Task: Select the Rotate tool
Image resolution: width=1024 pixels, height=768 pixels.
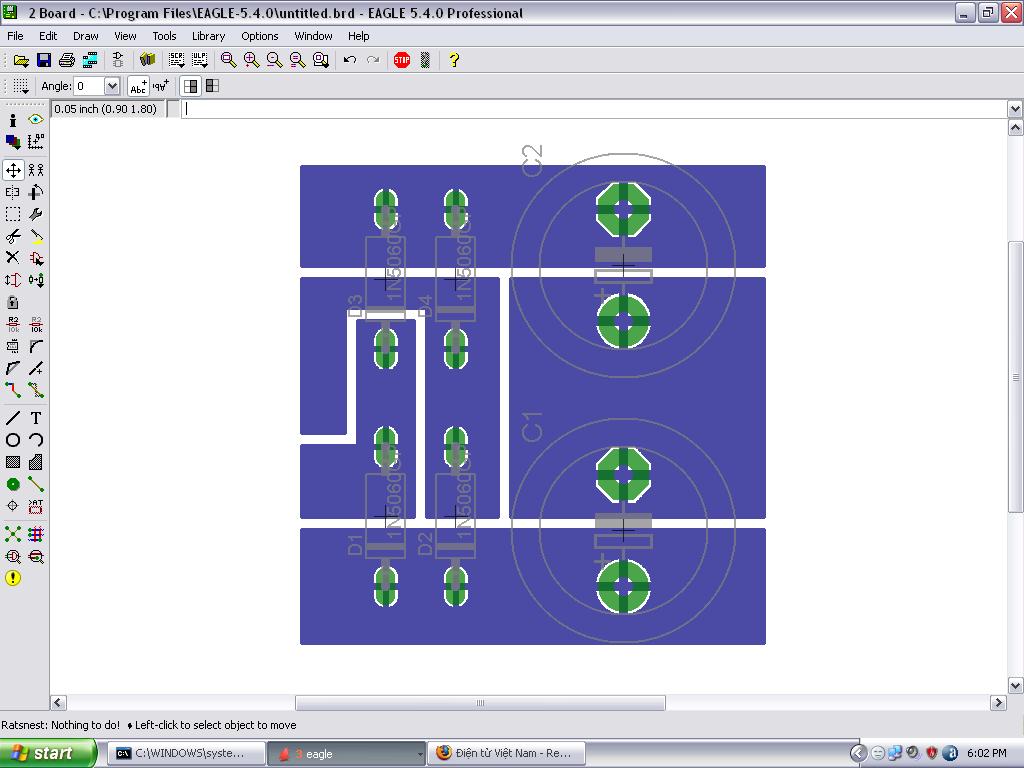Action: (x=36, y=192)
